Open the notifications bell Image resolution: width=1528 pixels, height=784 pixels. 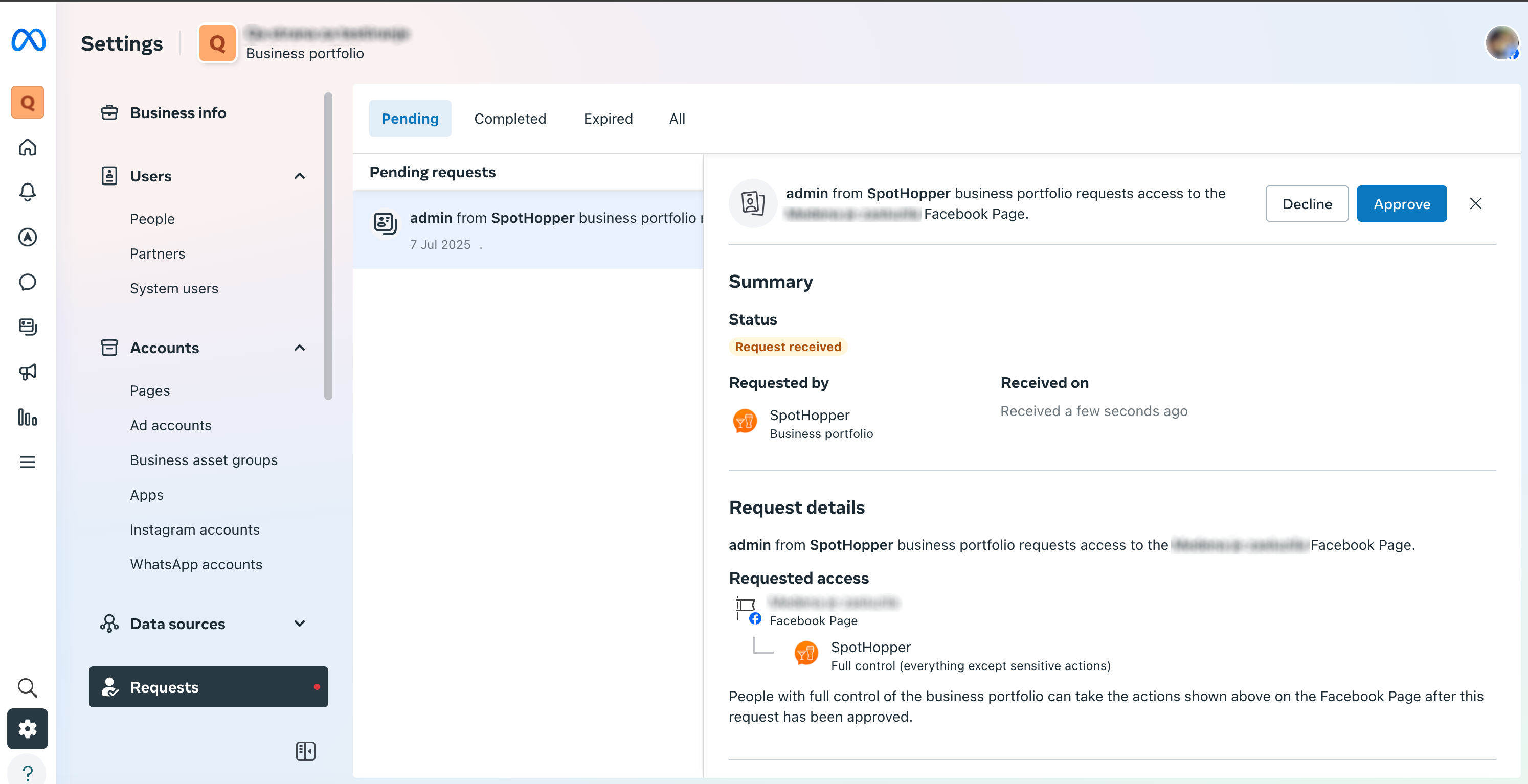[x=27, y=192]
